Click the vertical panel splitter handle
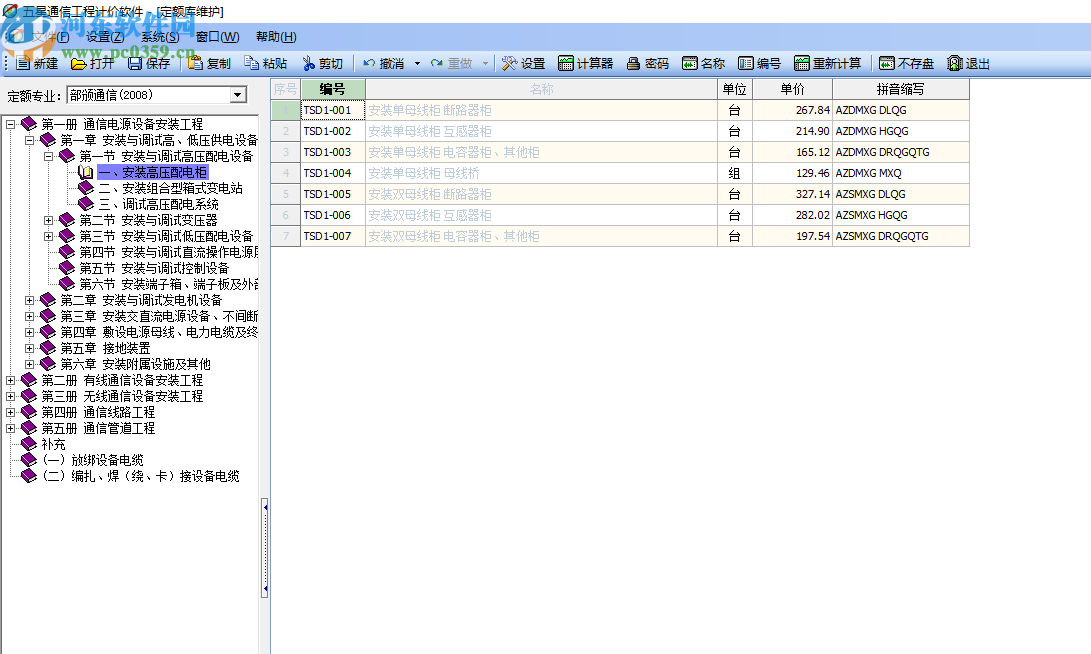This screenshot has width=1091, height=654. pyautogui.click(x=264, y=548)
